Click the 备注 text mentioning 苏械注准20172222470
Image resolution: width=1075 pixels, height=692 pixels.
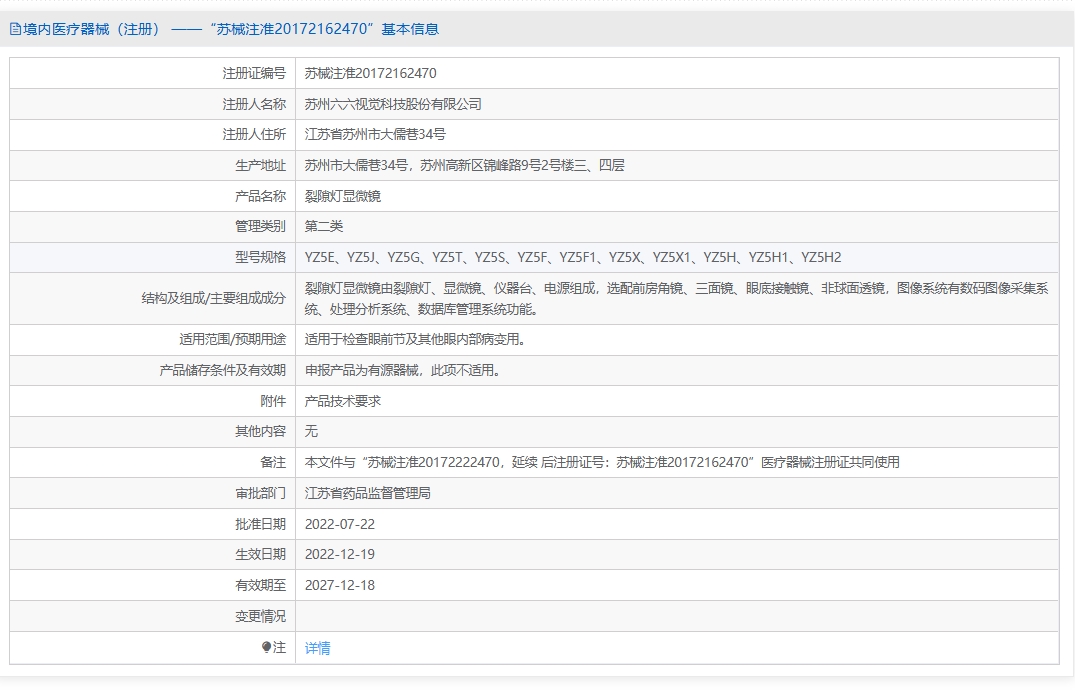tap(602, 462)
